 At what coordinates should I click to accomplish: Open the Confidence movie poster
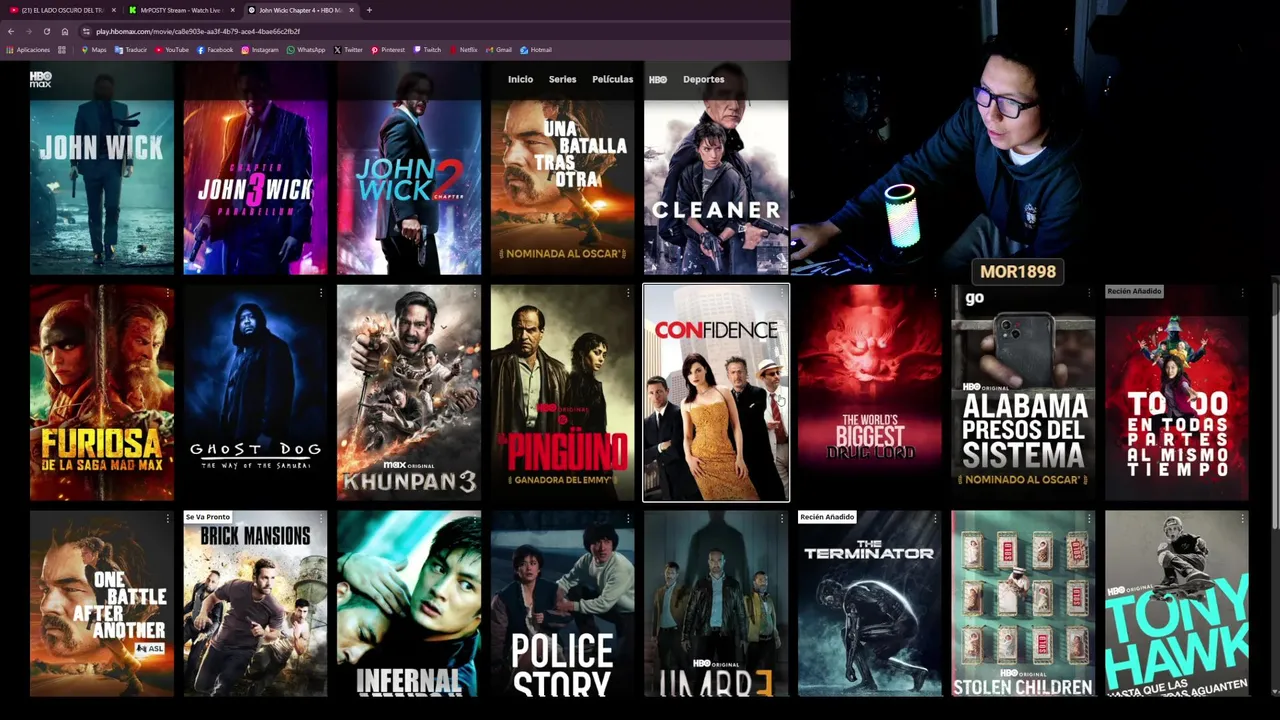click(x=716, y=392)
